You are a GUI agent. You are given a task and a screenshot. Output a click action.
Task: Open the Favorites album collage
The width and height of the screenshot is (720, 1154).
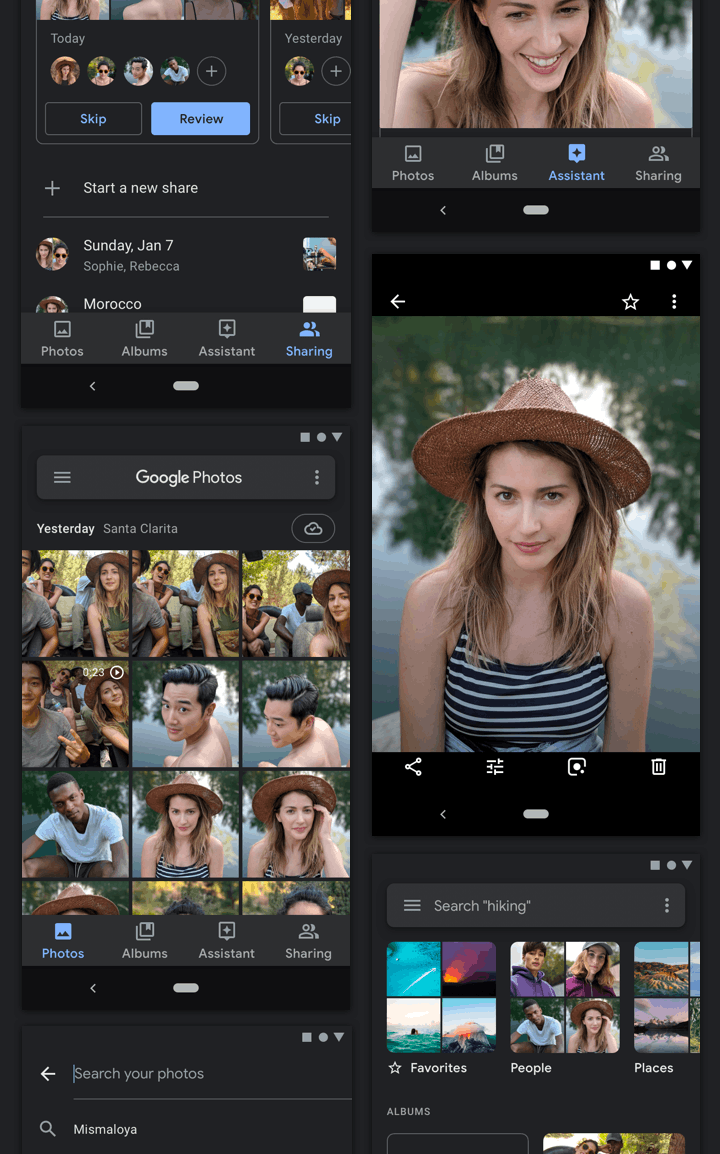tap(441, 997)
